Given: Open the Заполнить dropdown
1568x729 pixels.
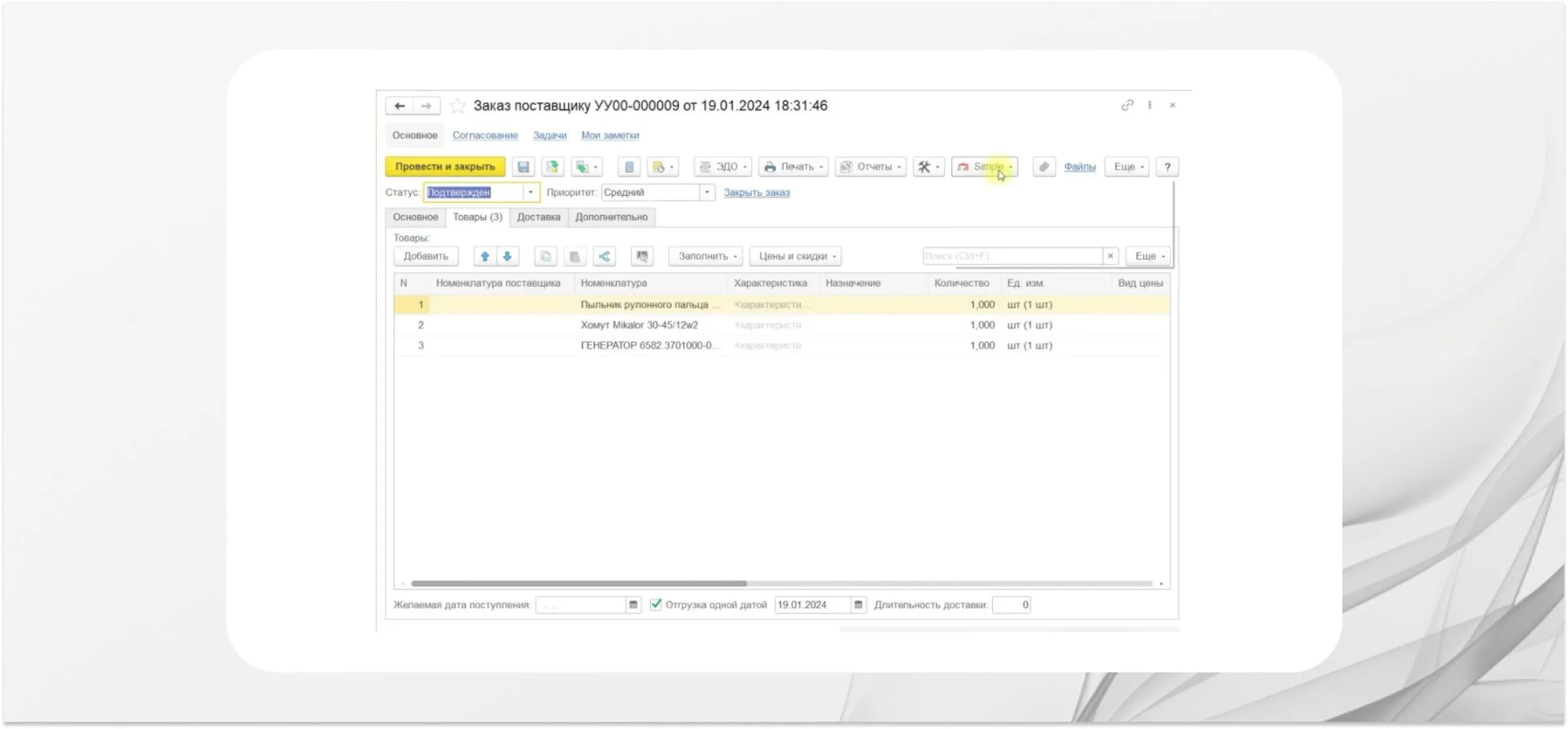Looking at the screenshot, I should (x=706, y=257).
